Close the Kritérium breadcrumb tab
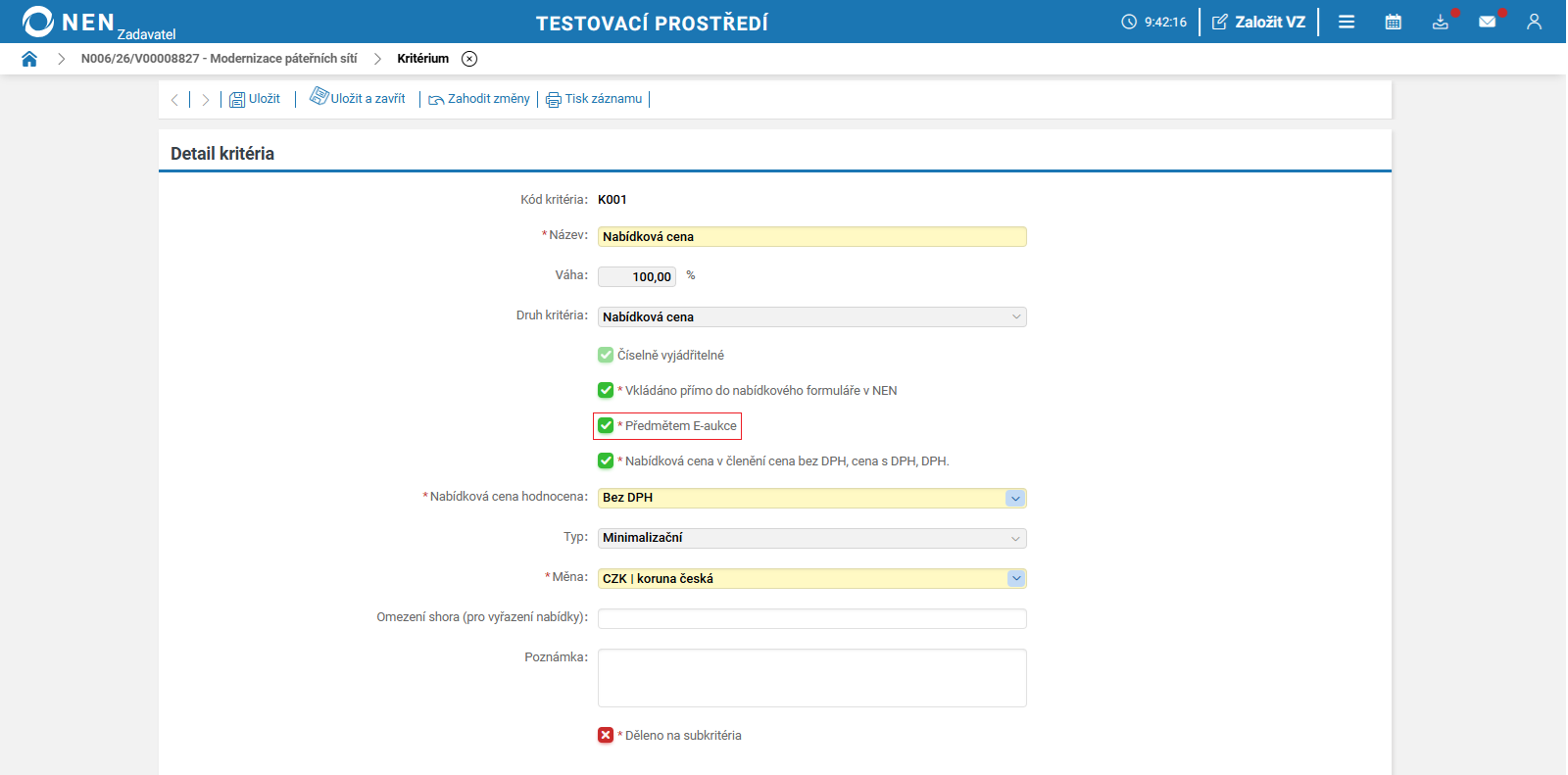 (x=469, y=59)
